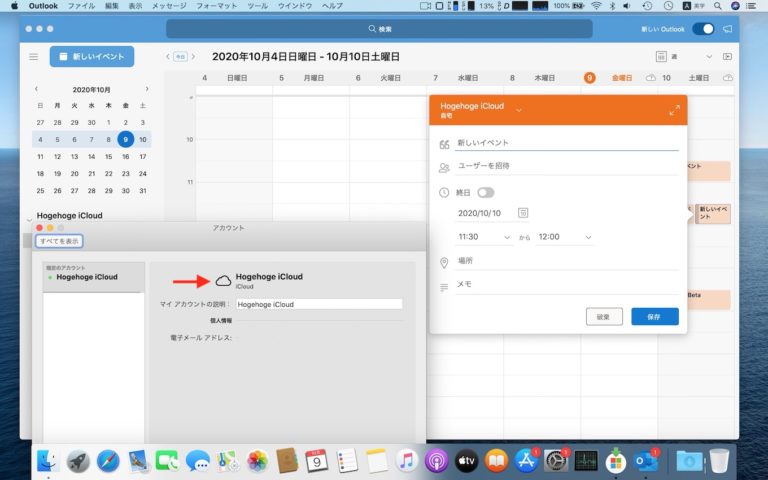Open the メッセージ menu
This screenshot has width=768, height=480.
[169, 6]
